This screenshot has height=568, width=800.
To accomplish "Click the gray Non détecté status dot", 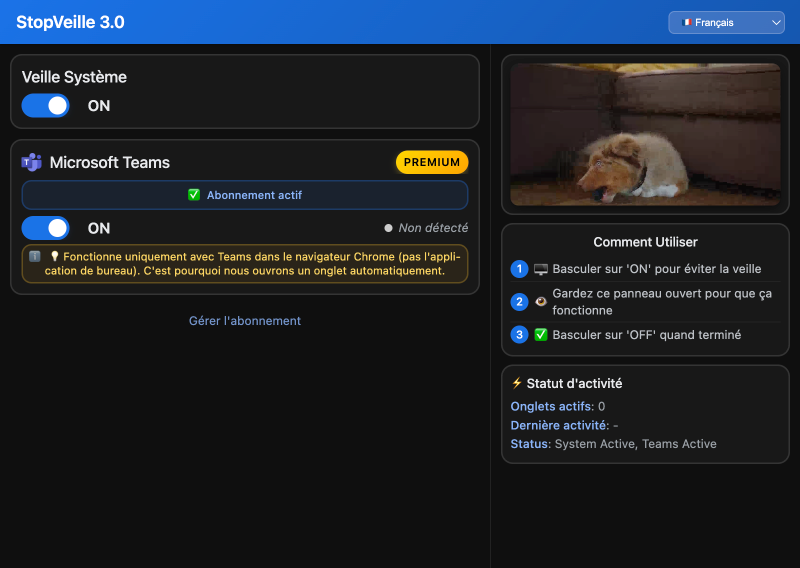I will [389, 228].
